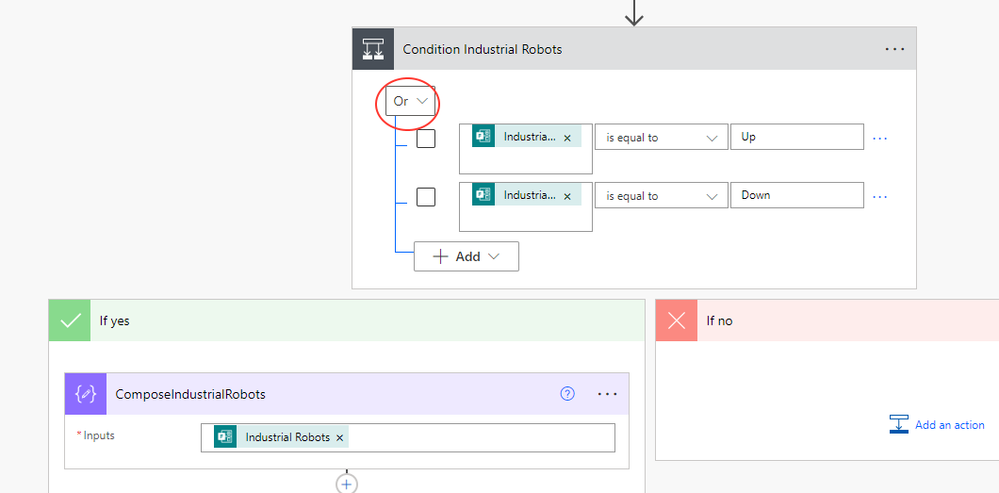Image resolution: width=999 pixels, height=493 pixels.
Task: Click the value field containing Up
Action: (x=796, y=137)
